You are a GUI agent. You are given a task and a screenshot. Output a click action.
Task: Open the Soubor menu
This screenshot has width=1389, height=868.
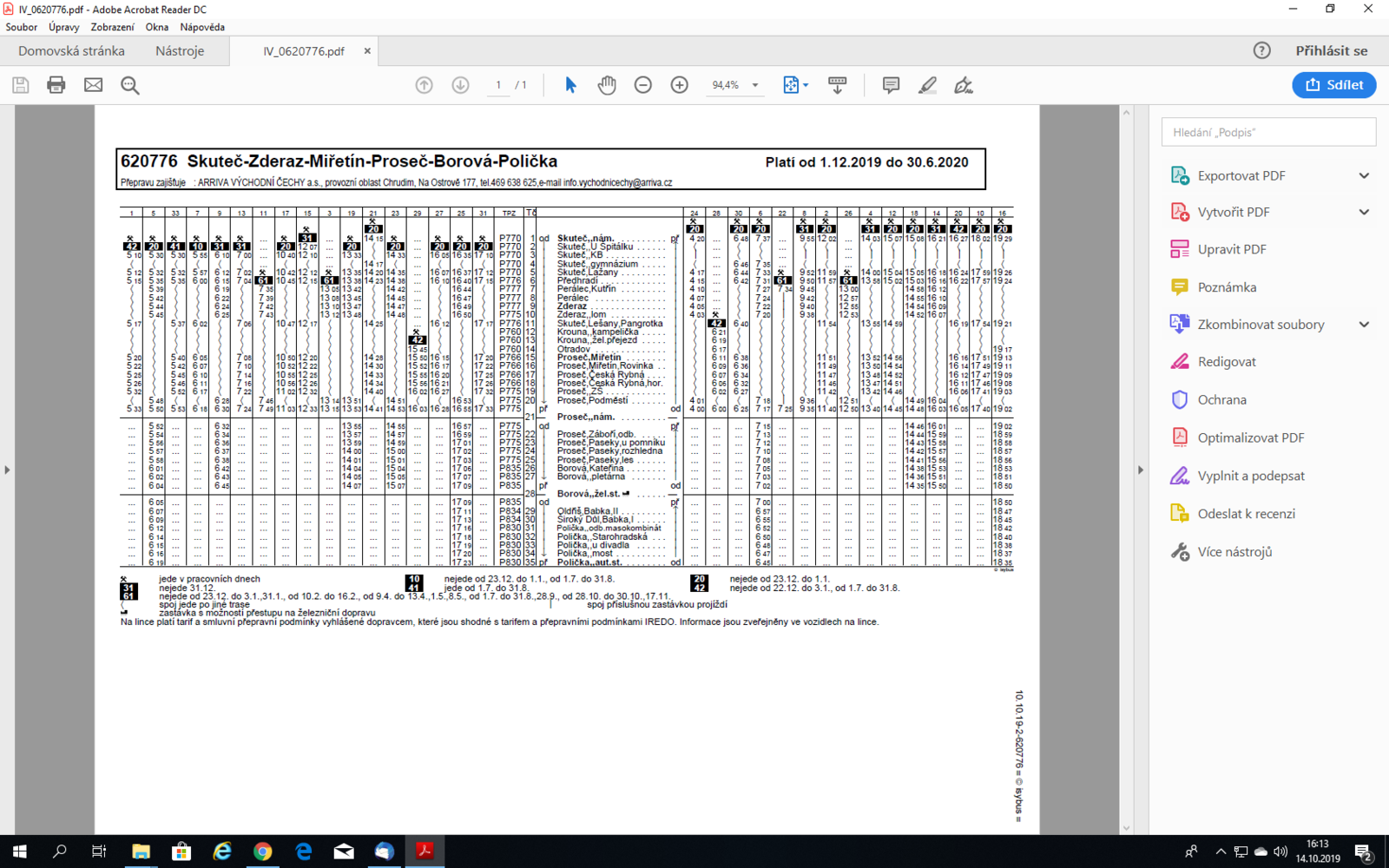22,27
